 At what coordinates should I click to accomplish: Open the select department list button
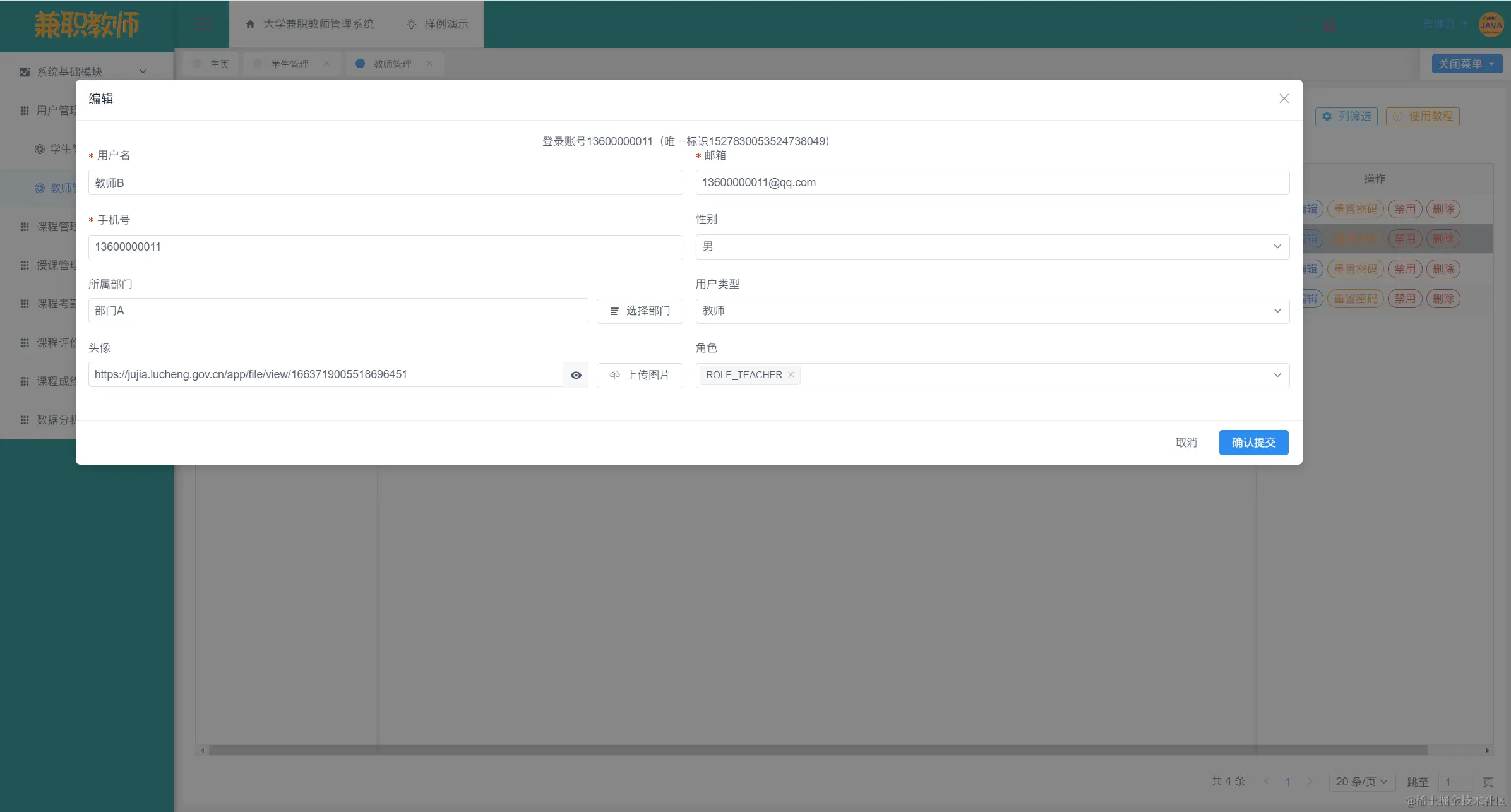pos(639,311)
